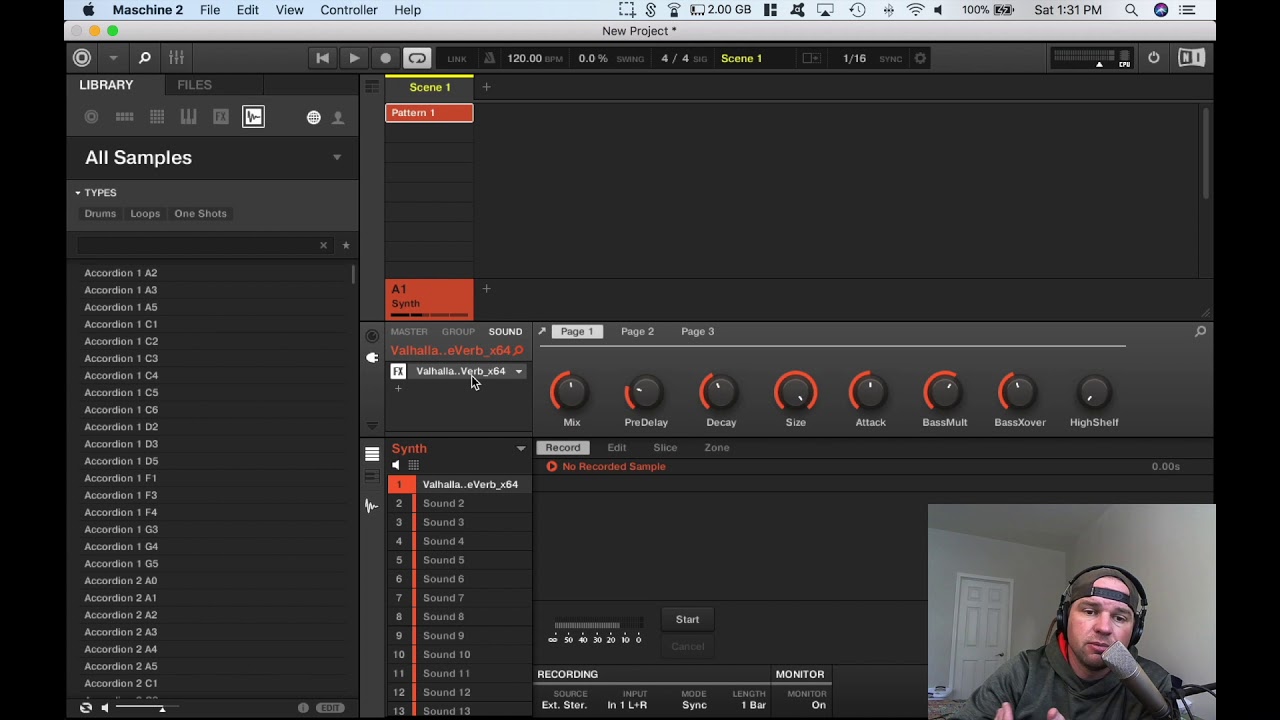Select Projects type icon in library
Image resolution: width=1280 pixels, height=720 pixels.
[91, 117]
